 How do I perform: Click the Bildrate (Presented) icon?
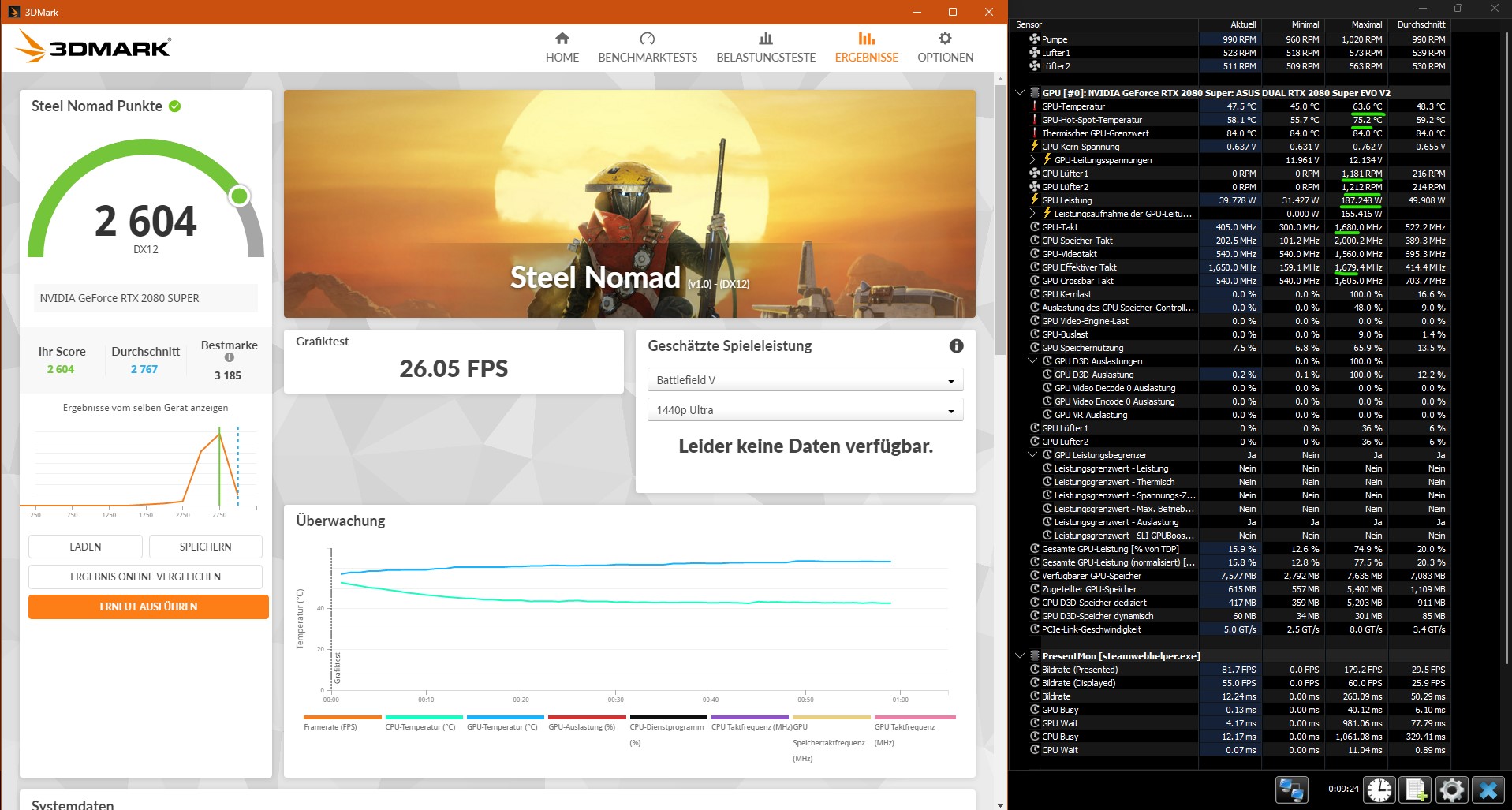point(1035,670)
